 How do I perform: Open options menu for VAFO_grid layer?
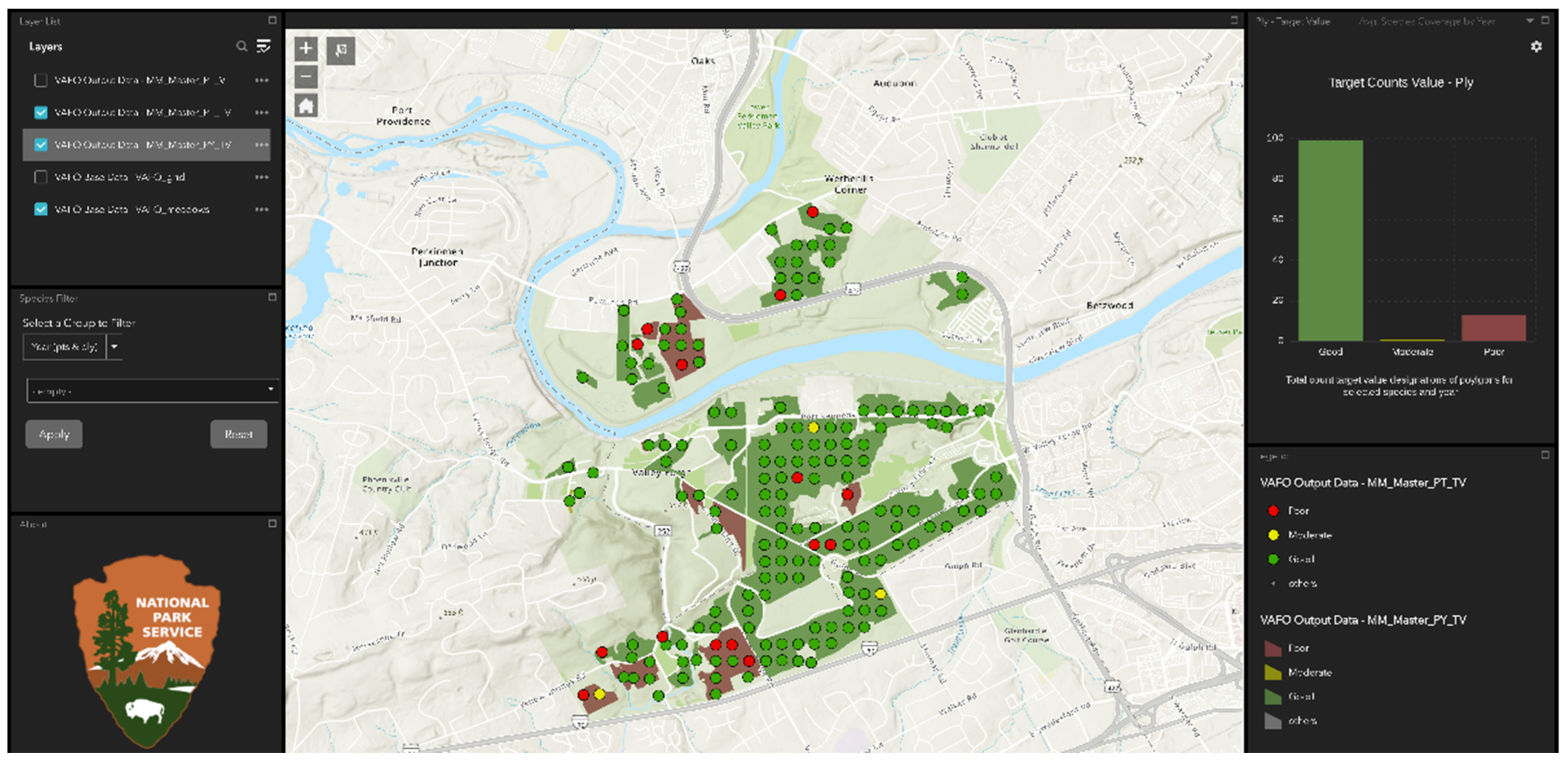[x=262, y=177]
